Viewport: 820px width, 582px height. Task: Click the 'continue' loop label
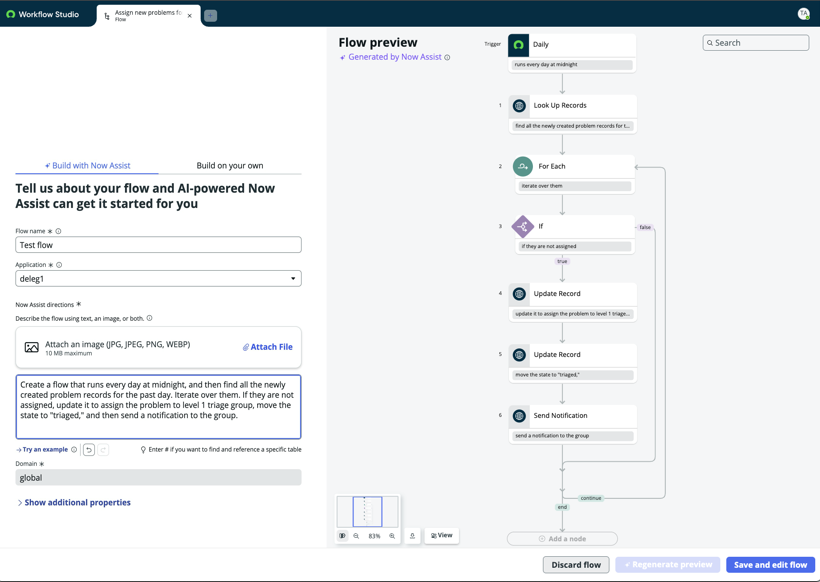[x=591, y=498]
